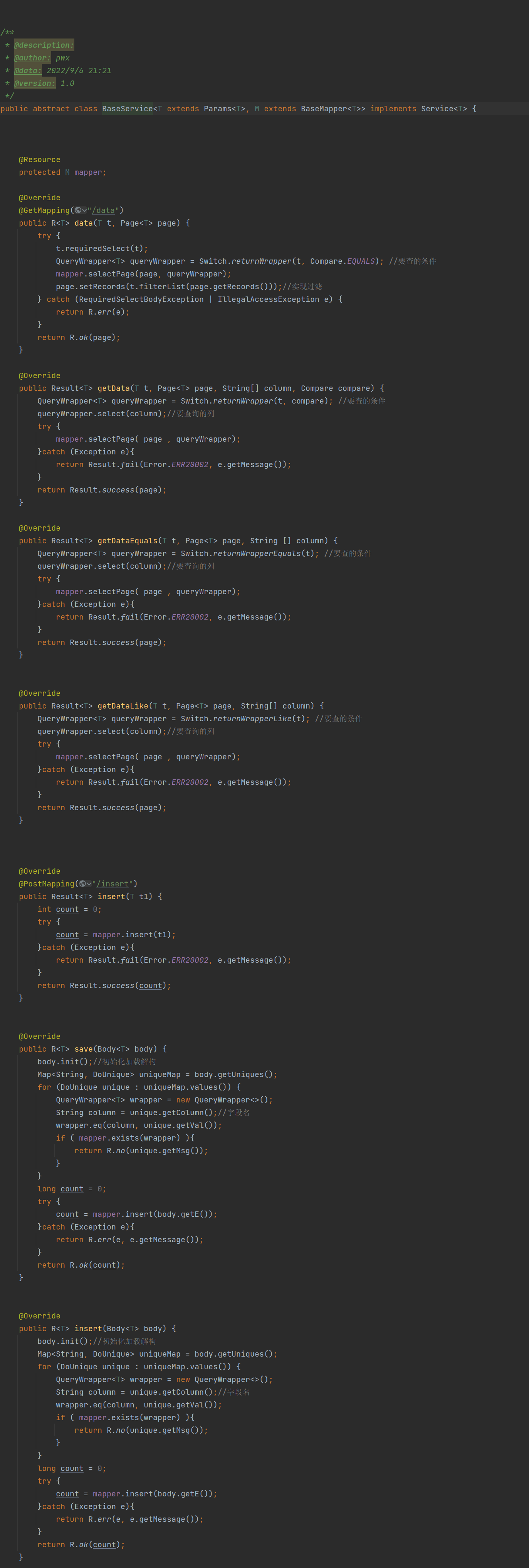Click the "return Result.success(count);" statement
This screenshot has width=529, height=1568.
[104, 985]
